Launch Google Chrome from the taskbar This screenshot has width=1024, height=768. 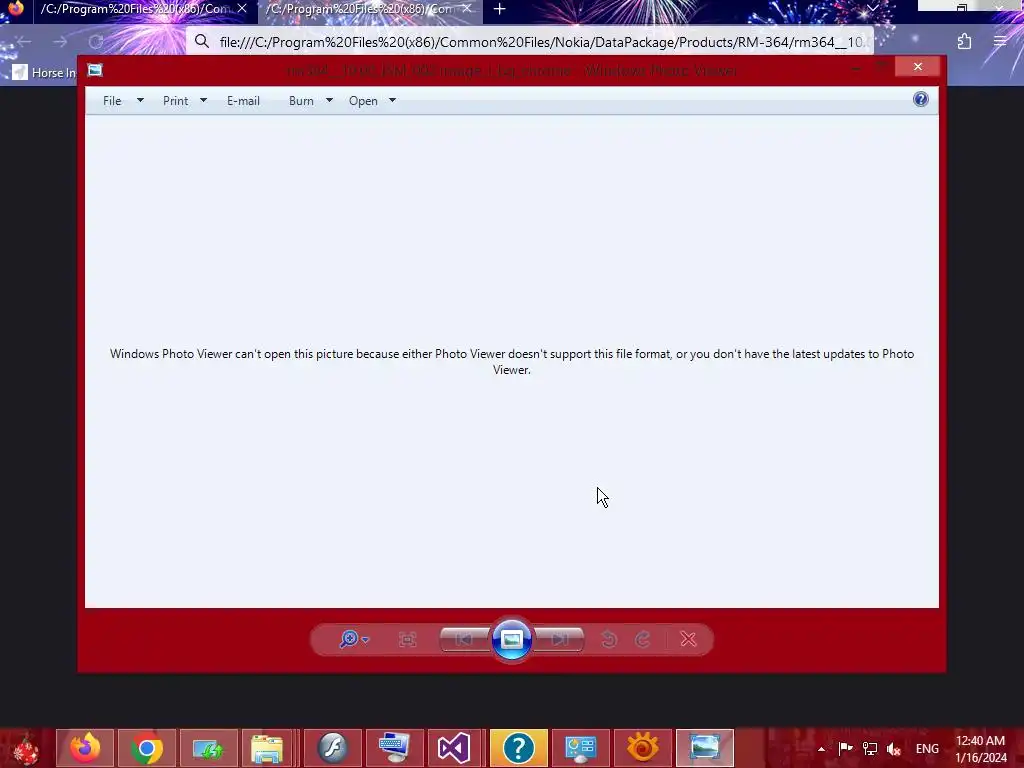click(147, 748)
